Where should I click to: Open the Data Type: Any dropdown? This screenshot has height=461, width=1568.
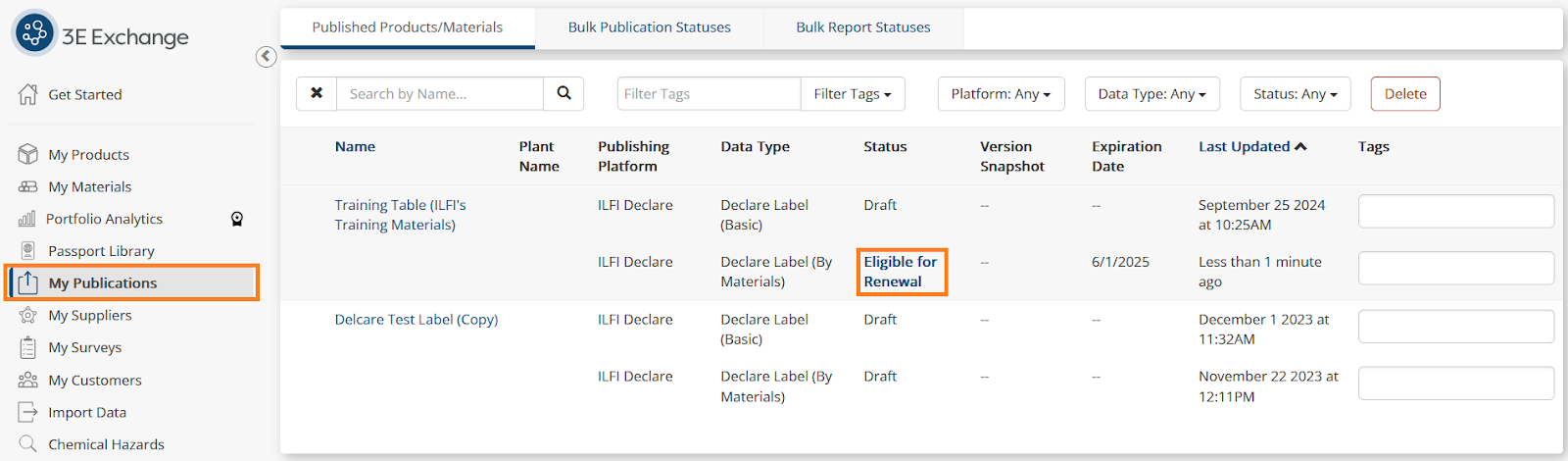coord(1151,93)
